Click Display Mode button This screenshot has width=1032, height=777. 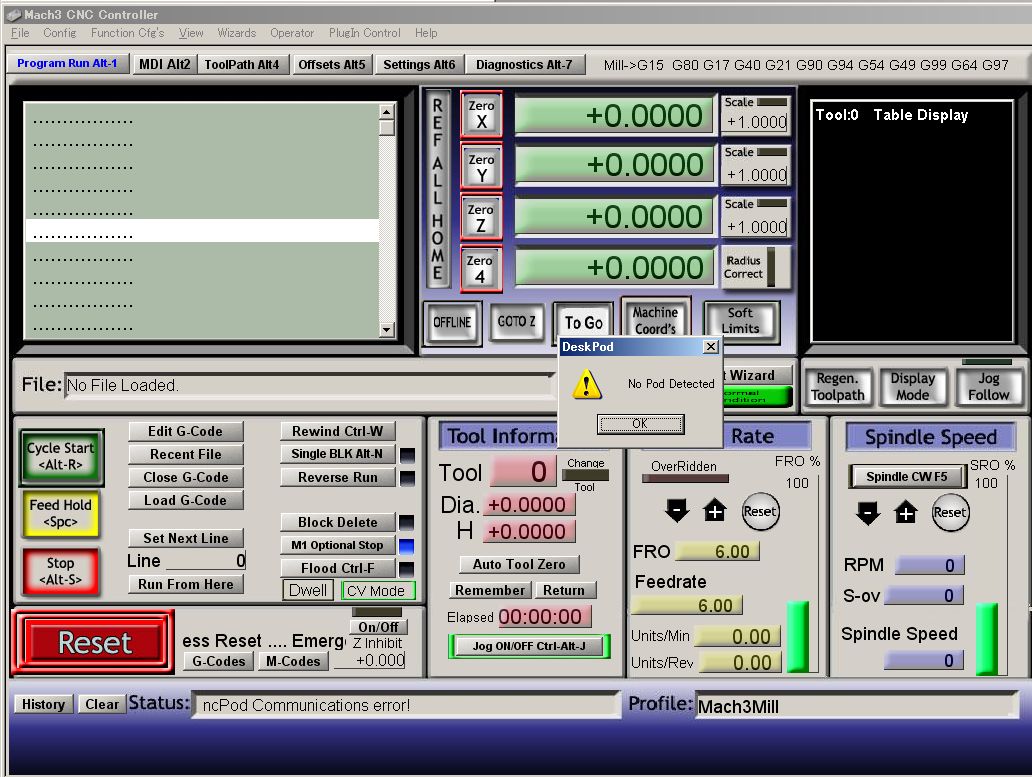point(912,387)
